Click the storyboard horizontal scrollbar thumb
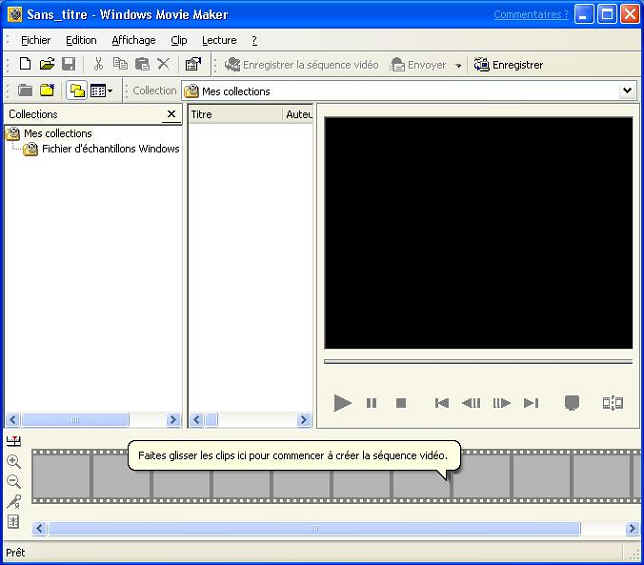 click(x=314, y=529)
